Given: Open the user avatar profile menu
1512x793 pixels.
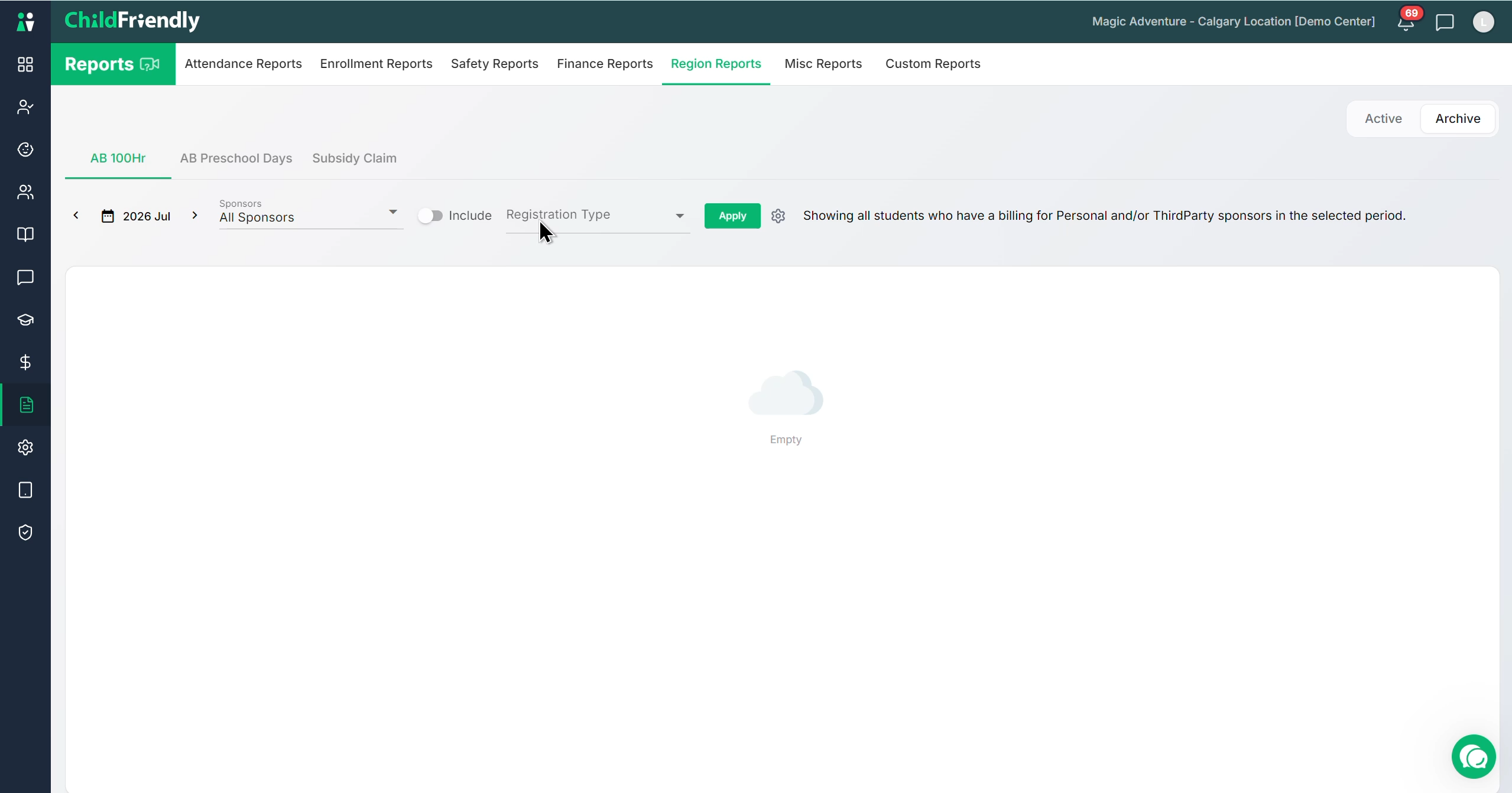Looking at the screenshot, I should (x=1483, y=22).
